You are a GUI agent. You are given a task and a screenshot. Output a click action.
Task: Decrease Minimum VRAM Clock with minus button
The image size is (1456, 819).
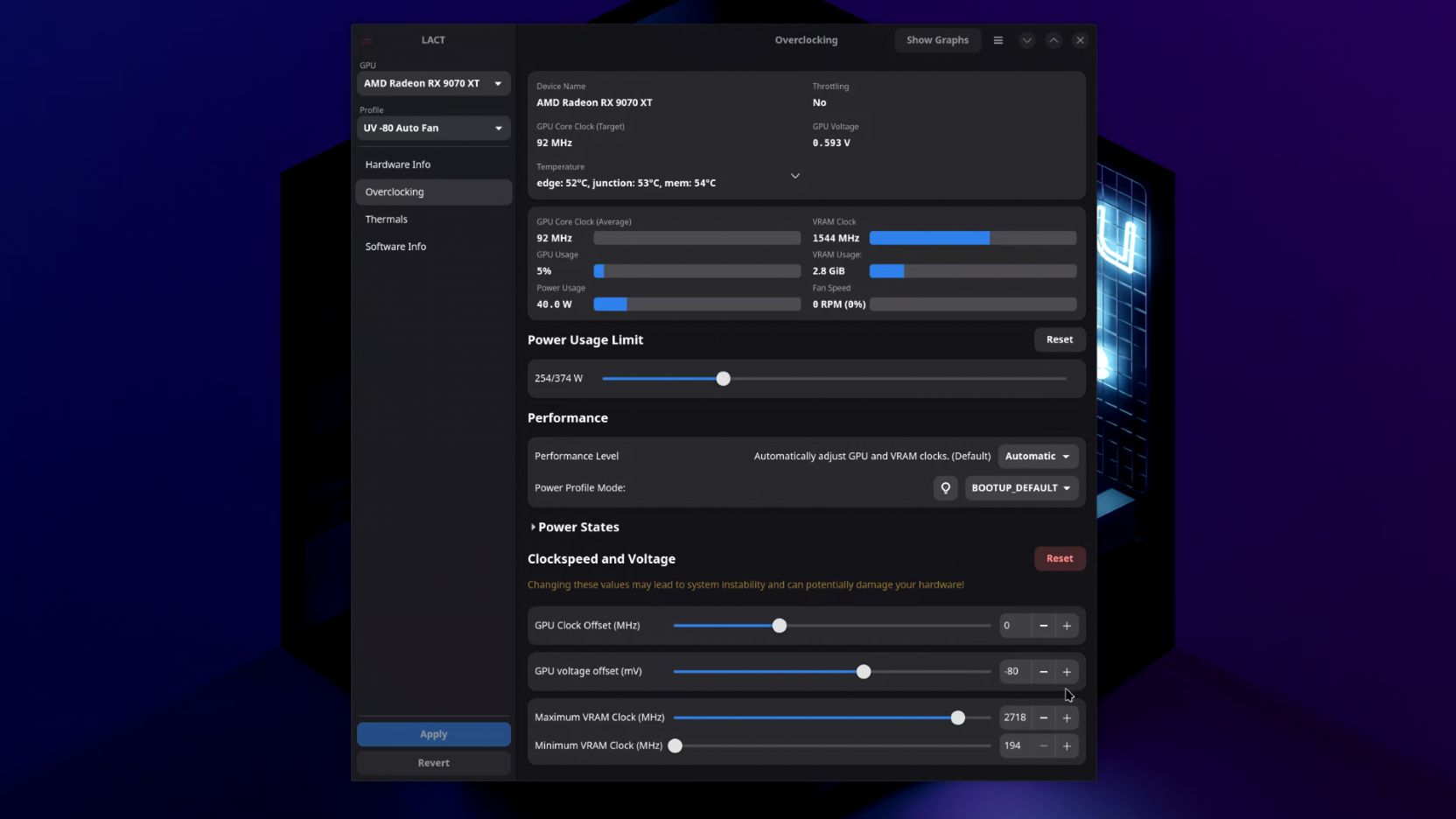click(x=1043, y=746)
